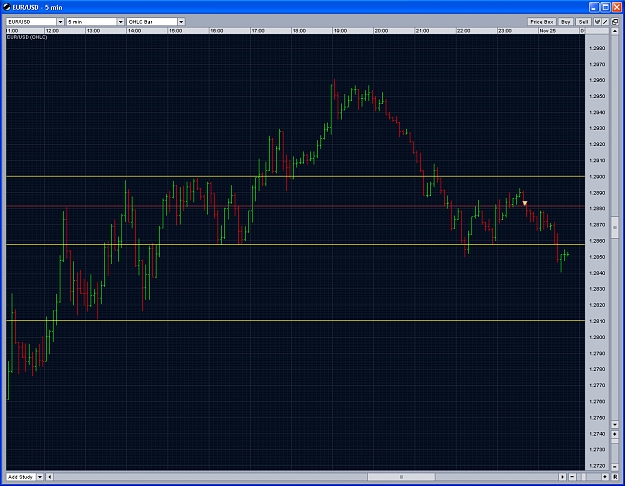The height and width of the screenshot is (486, 625).
Task: Open the OHLC Bar chart type dropdown
Action: 181,22
